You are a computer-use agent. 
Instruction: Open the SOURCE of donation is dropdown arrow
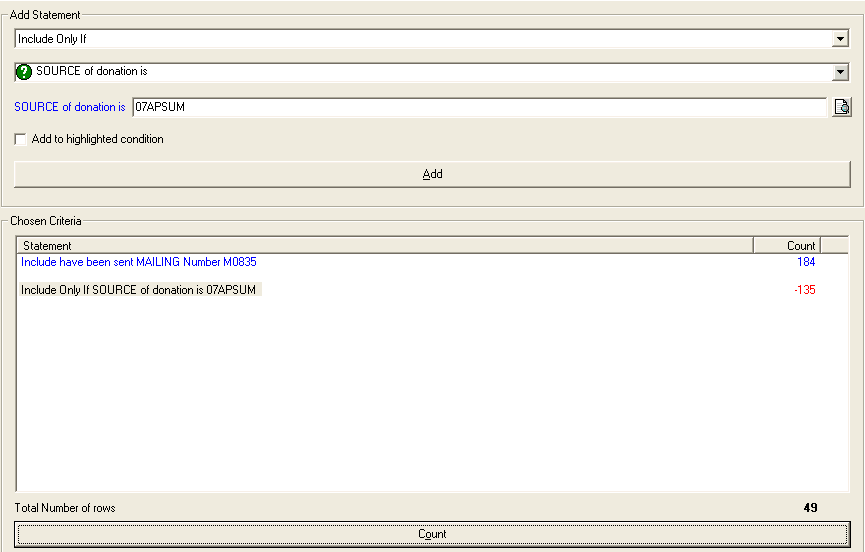840,72
